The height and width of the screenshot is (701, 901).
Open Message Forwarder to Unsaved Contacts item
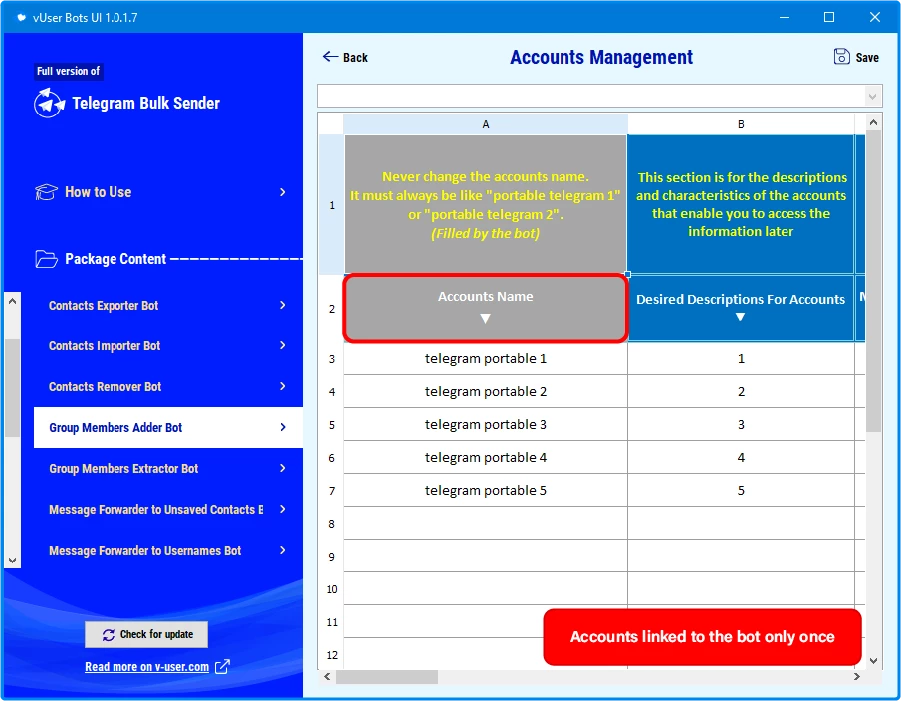tap(168, 509)
